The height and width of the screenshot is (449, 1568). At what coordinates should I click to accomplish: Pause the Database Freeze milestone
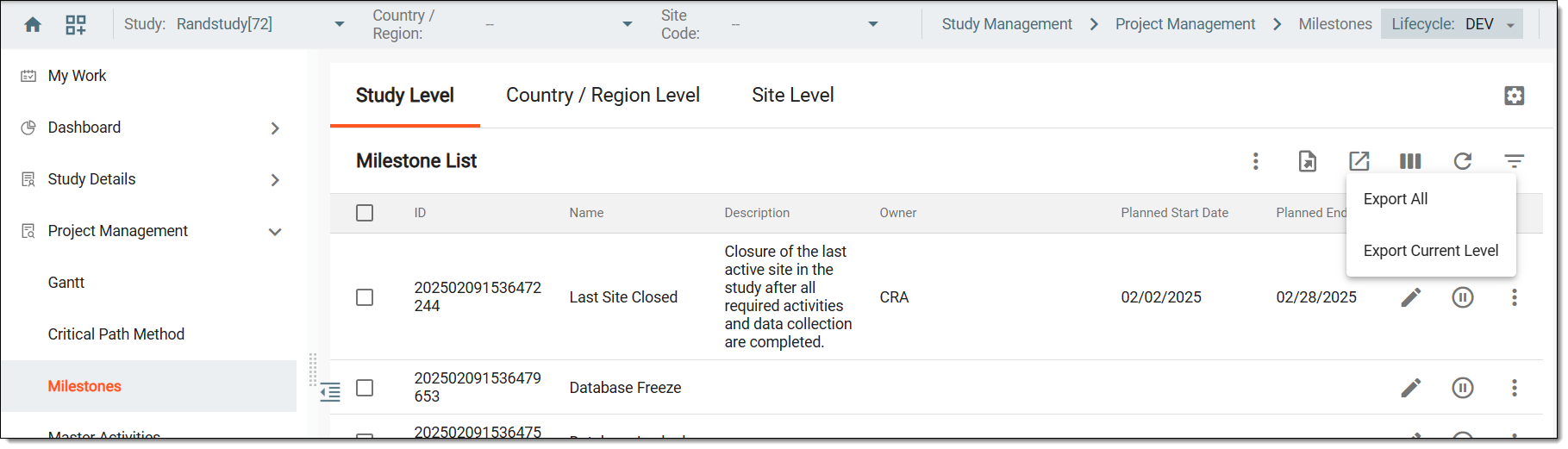(x=1463, y=388)
